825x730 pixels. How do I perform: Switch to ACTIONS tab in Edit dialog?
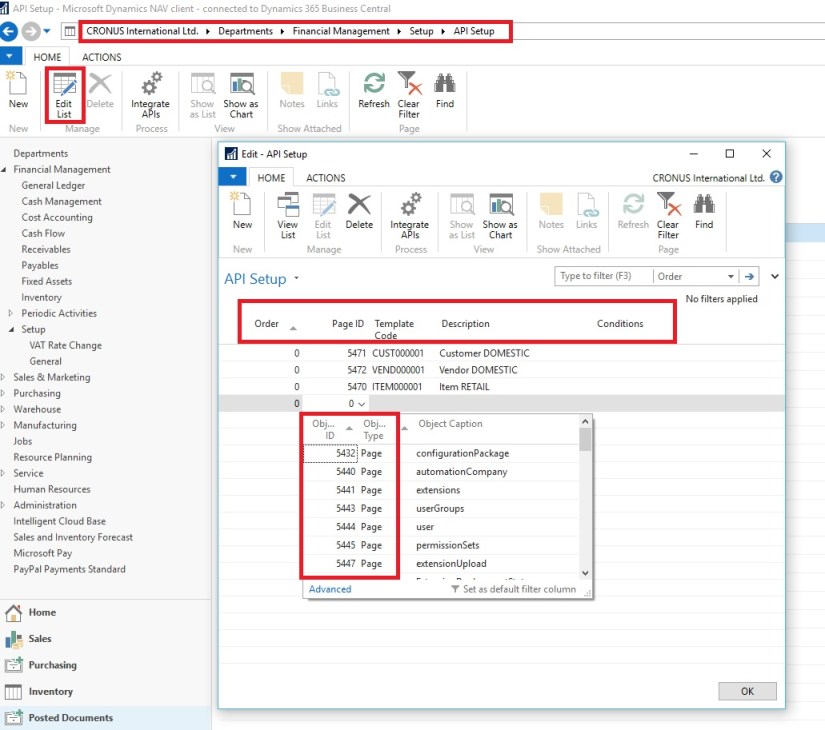[326, 178]
